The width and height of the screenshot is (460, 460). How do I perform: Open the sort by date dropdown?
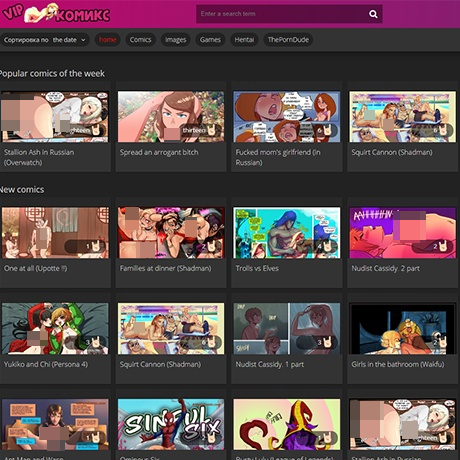coord(44,40)
